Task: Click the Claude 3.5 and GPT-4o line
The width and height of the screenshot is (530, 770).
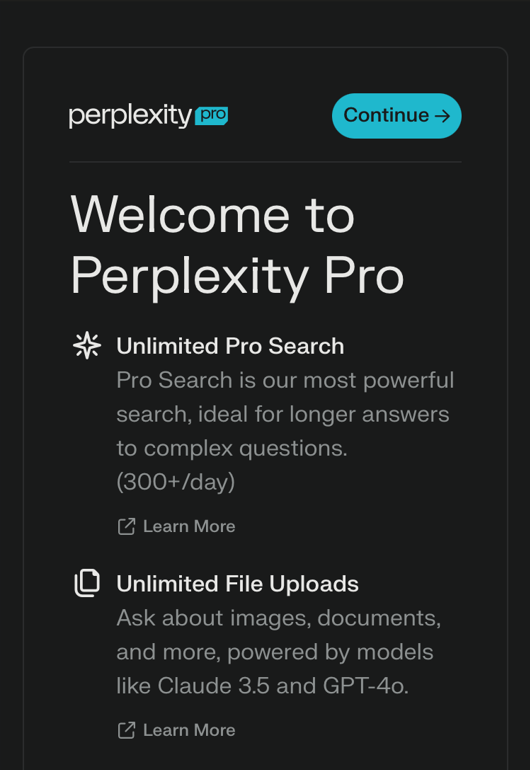Action: point(262,686)
